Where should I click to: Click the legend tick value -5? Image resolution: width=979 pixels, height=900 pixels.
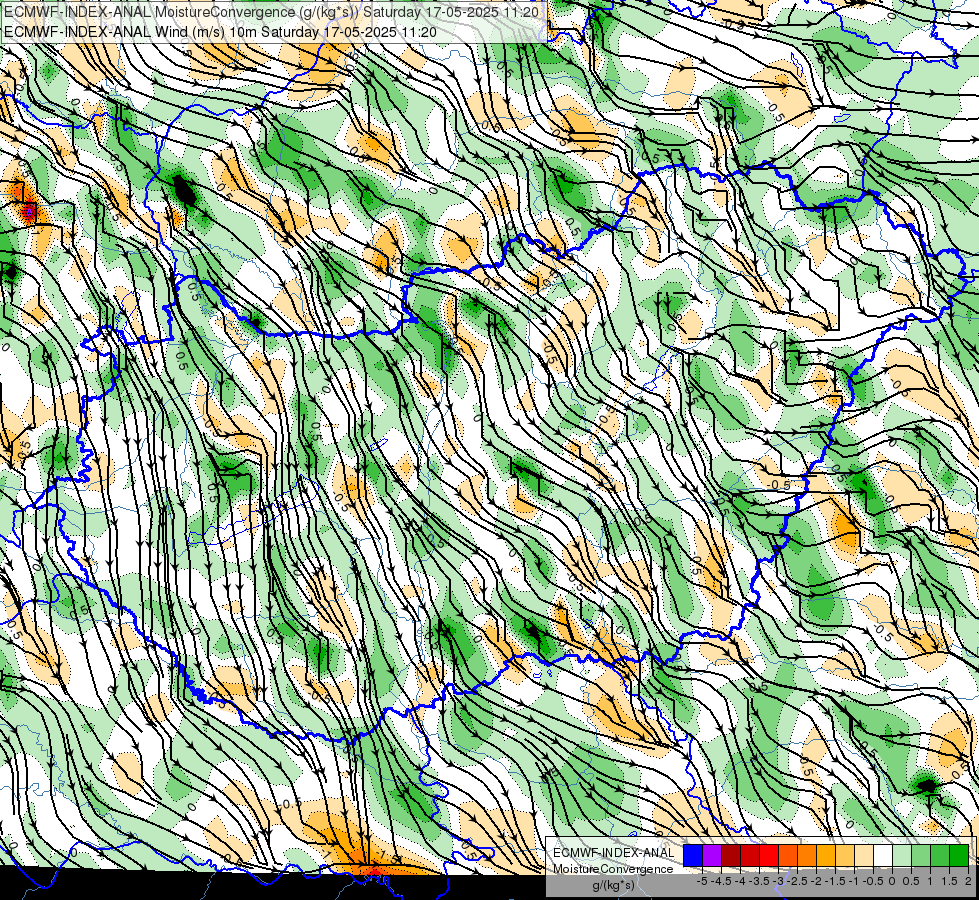(702, 881)
